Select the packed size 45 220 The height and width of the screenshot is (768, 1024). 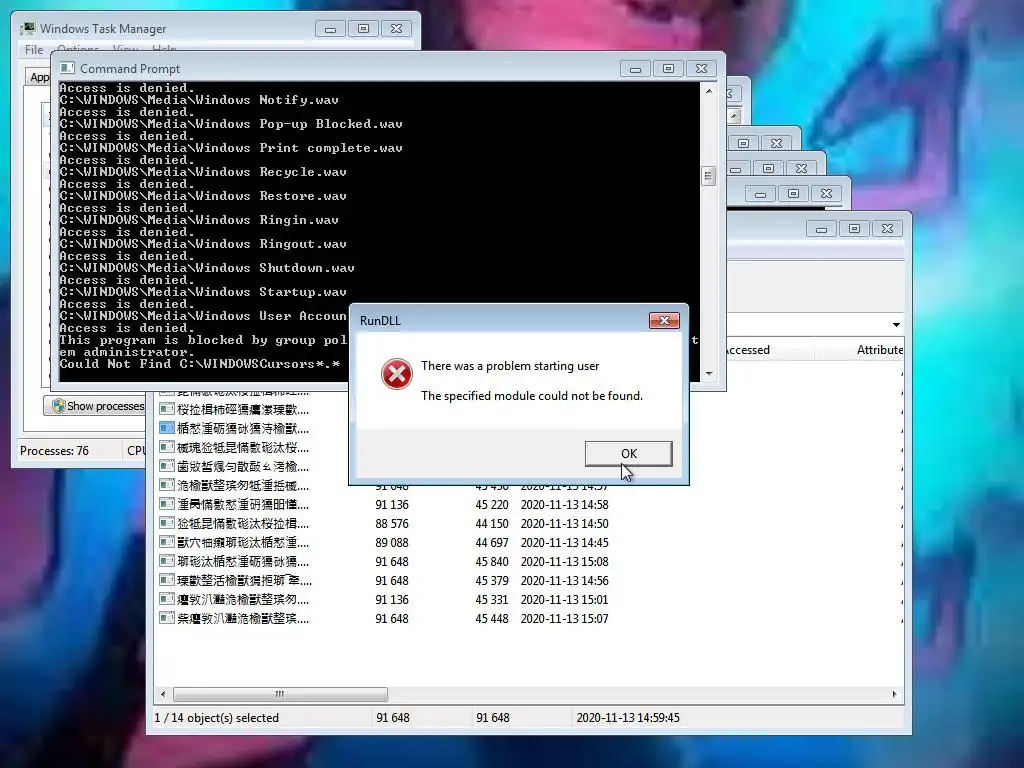tap(492, 505)
